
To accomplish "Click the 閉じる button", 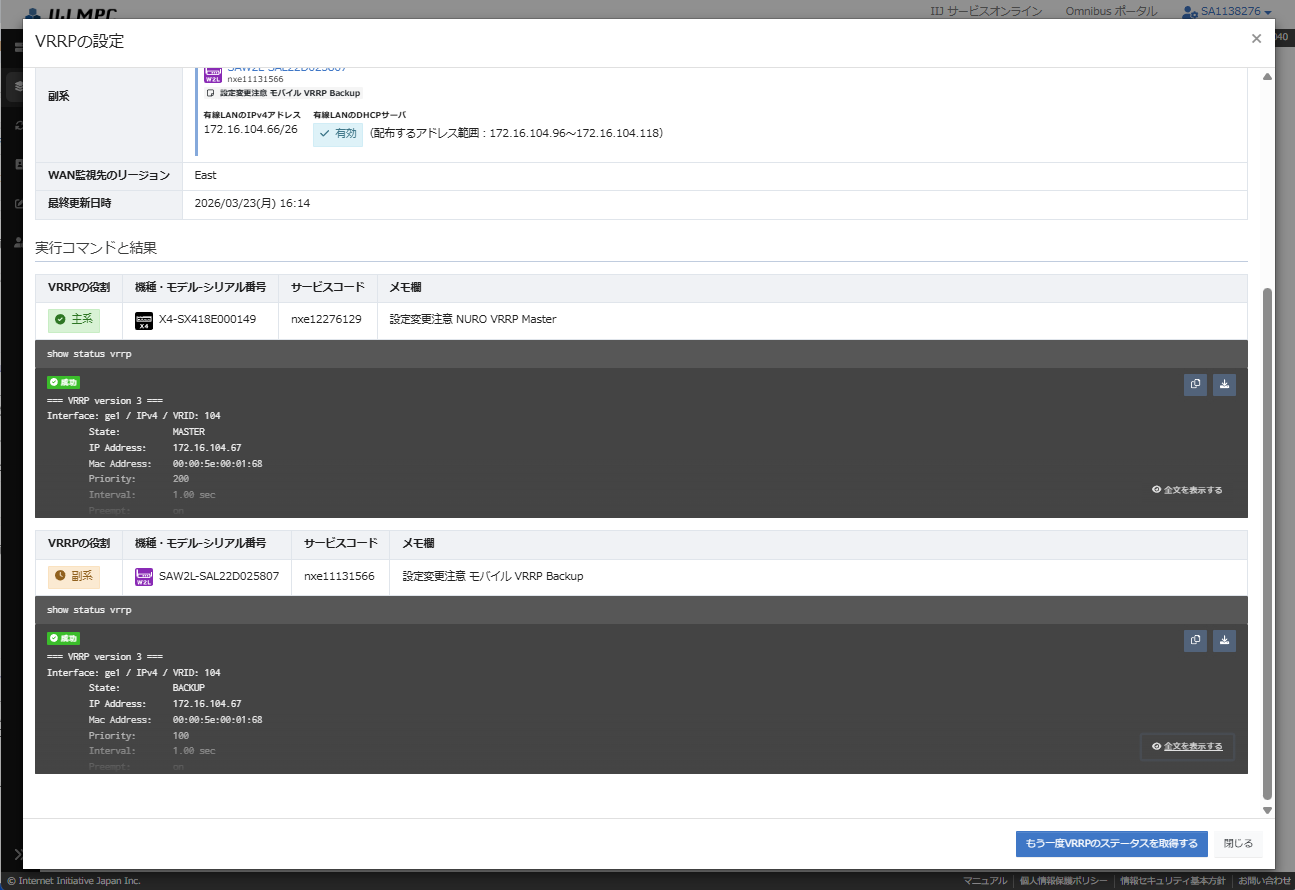I will tap(1238, 844).
